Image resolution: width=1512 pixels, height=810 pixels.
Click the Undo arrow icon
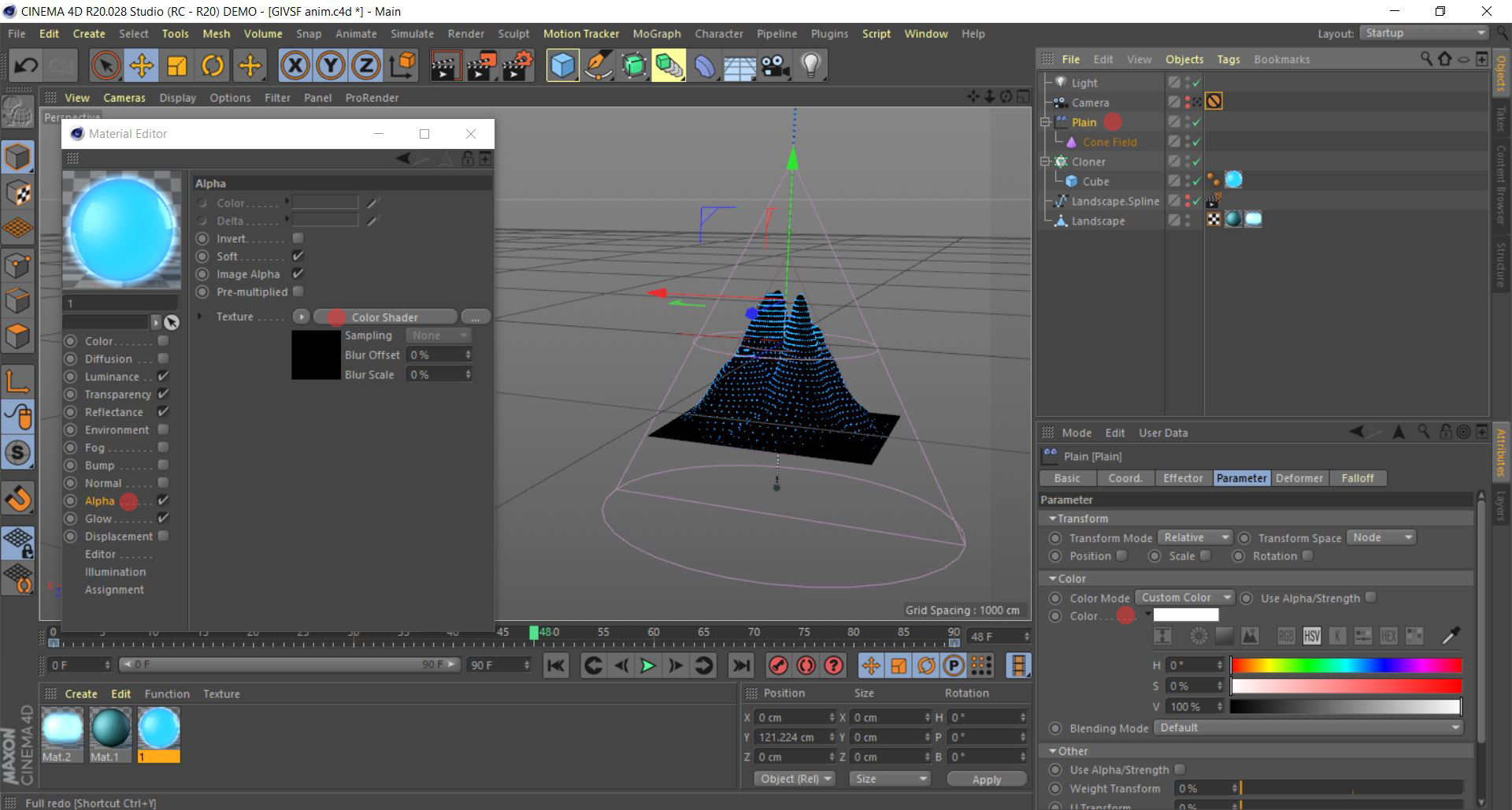[25, 65]
